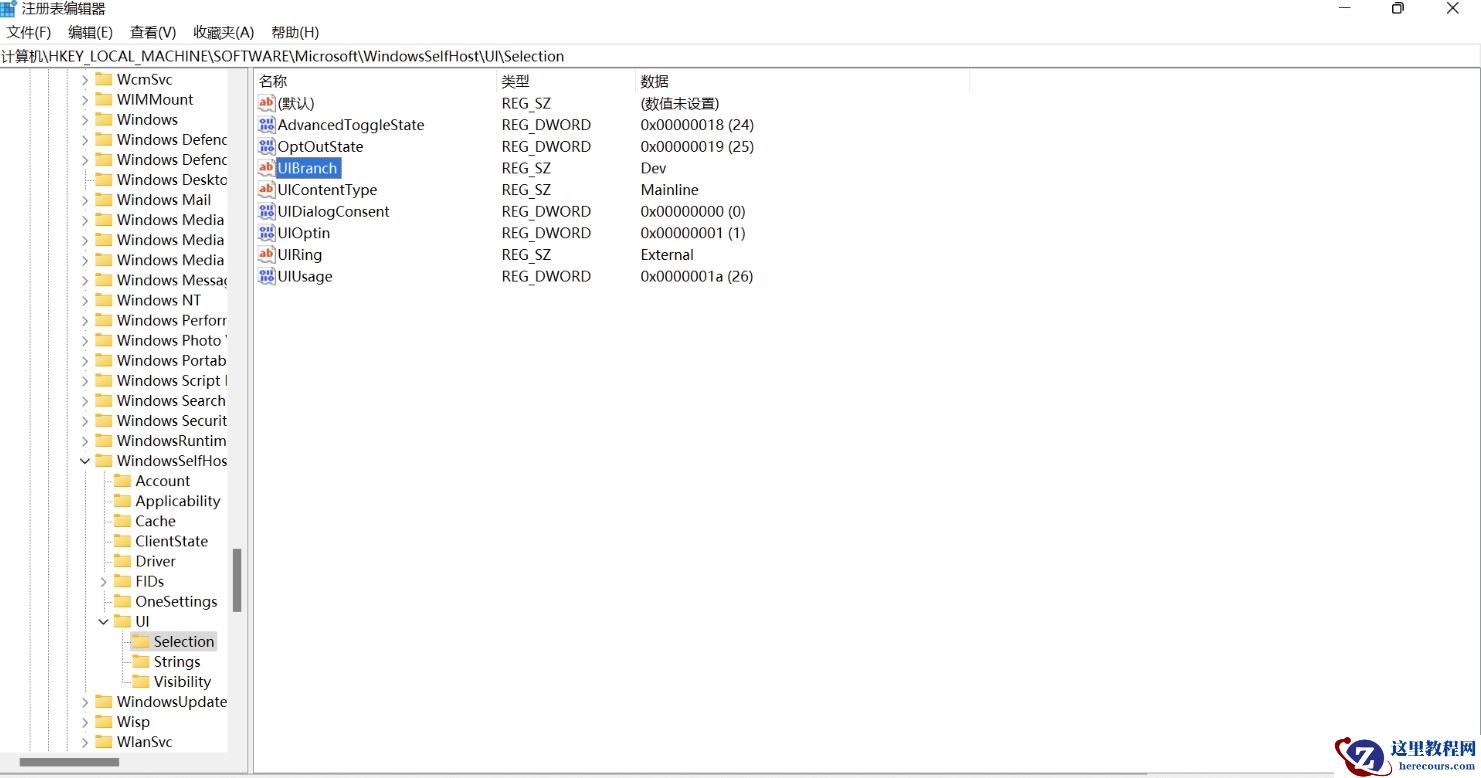
Task: Click the DWORD icon next to OptOutState
Action: click(266, 146)
